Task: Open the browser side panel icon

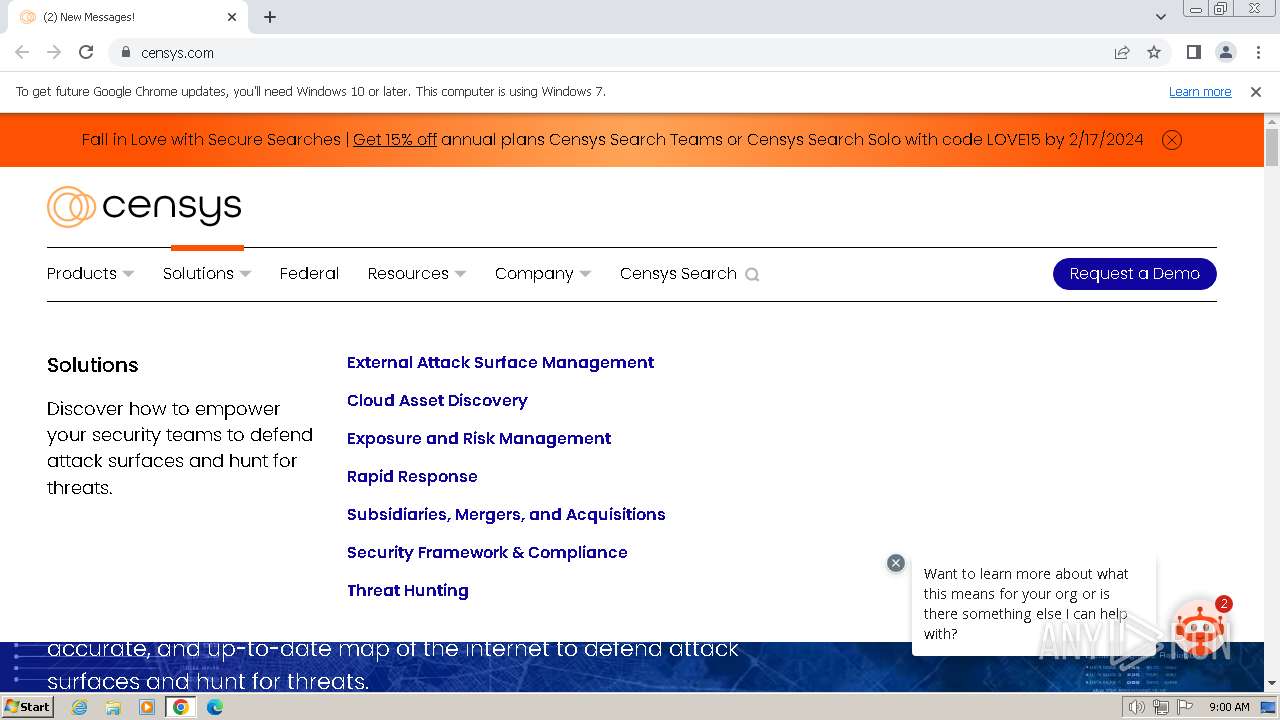Action: point(1193,52)
